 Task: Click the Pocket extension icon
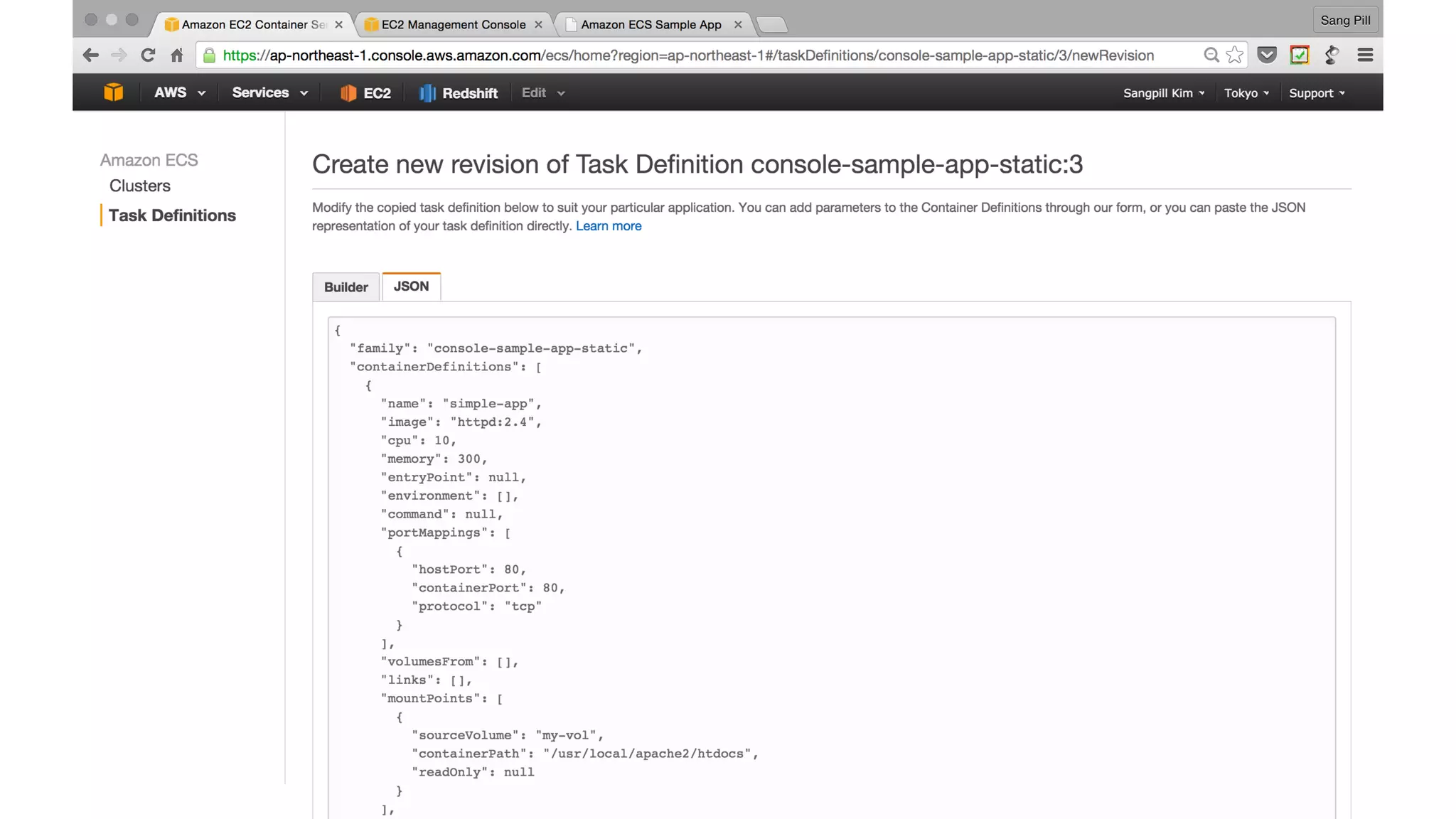(1267, 55)
